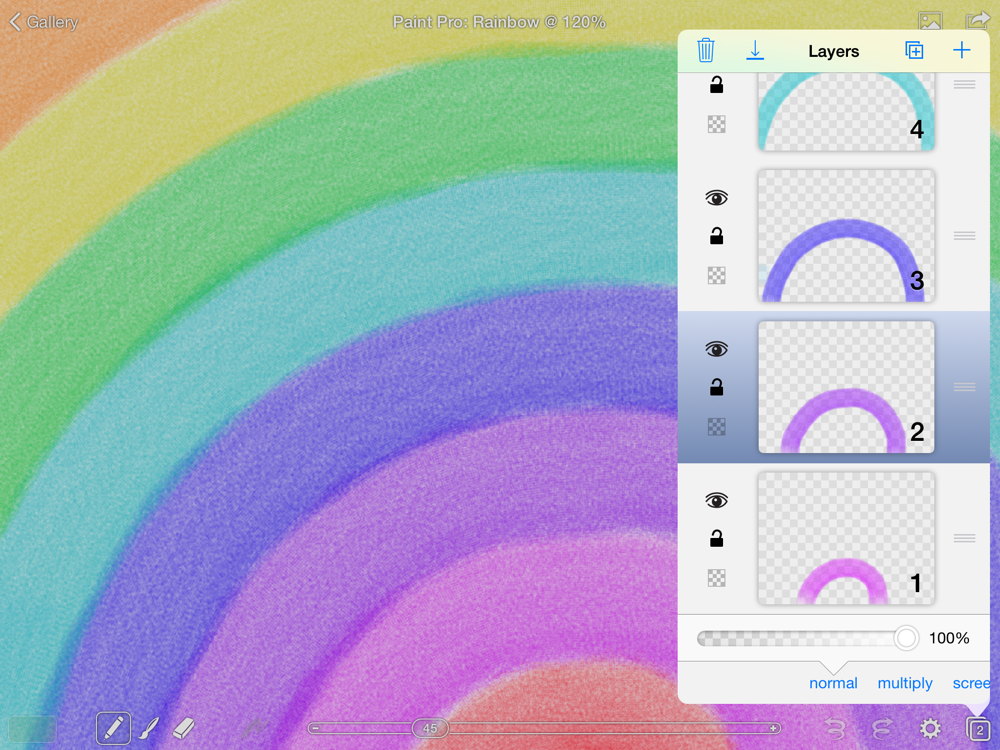Toggle alpha lock checker on layer 4
1000x750 pixels.
[x=716, y=124]
